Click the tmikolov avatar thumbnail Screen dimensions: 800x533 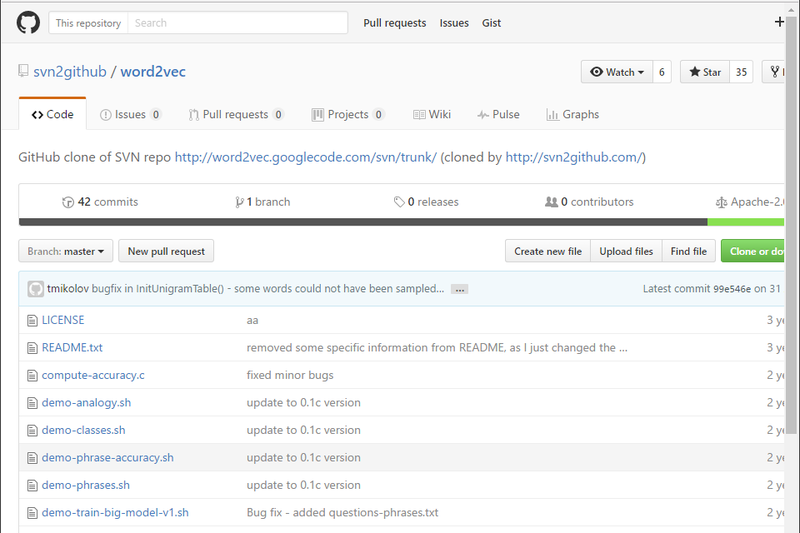[35, 289]
